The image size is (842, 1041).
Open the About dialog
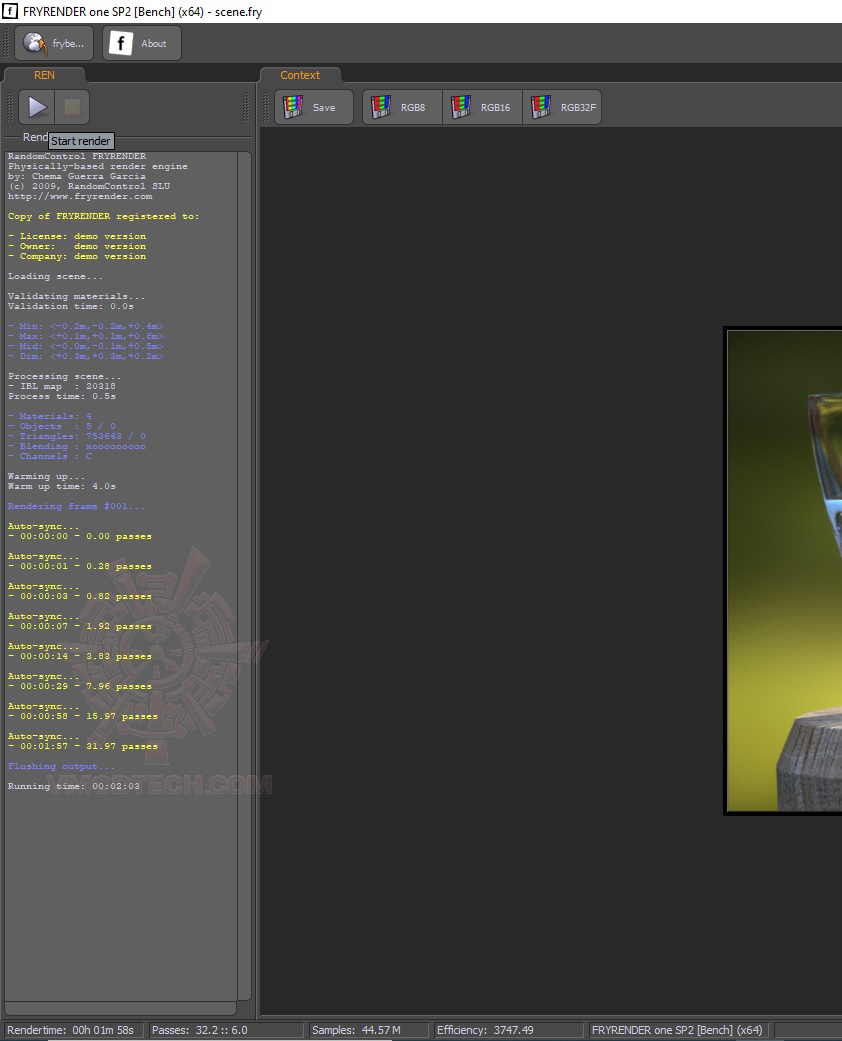pos(141,43)
